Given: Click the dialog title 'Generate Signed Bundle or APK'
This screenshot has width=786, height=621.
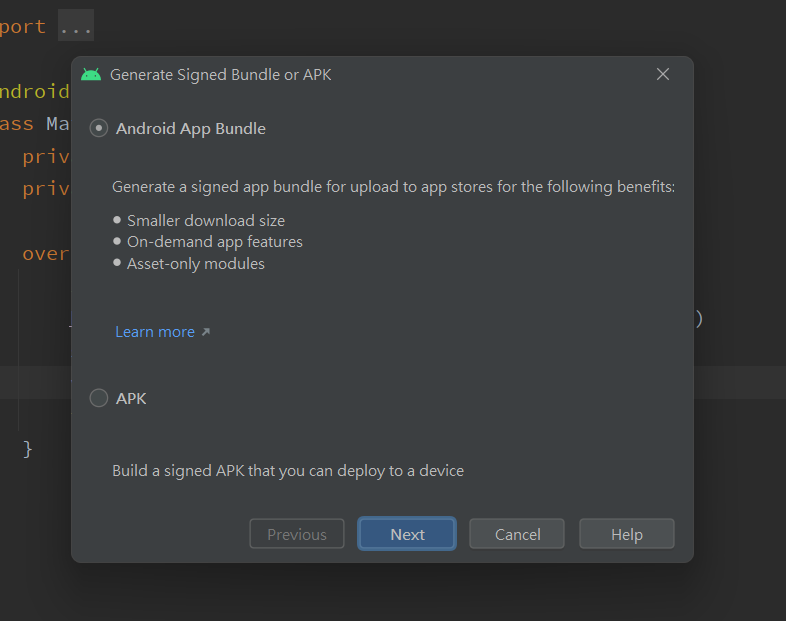Looking at the screenshot, I should (221, 75).
